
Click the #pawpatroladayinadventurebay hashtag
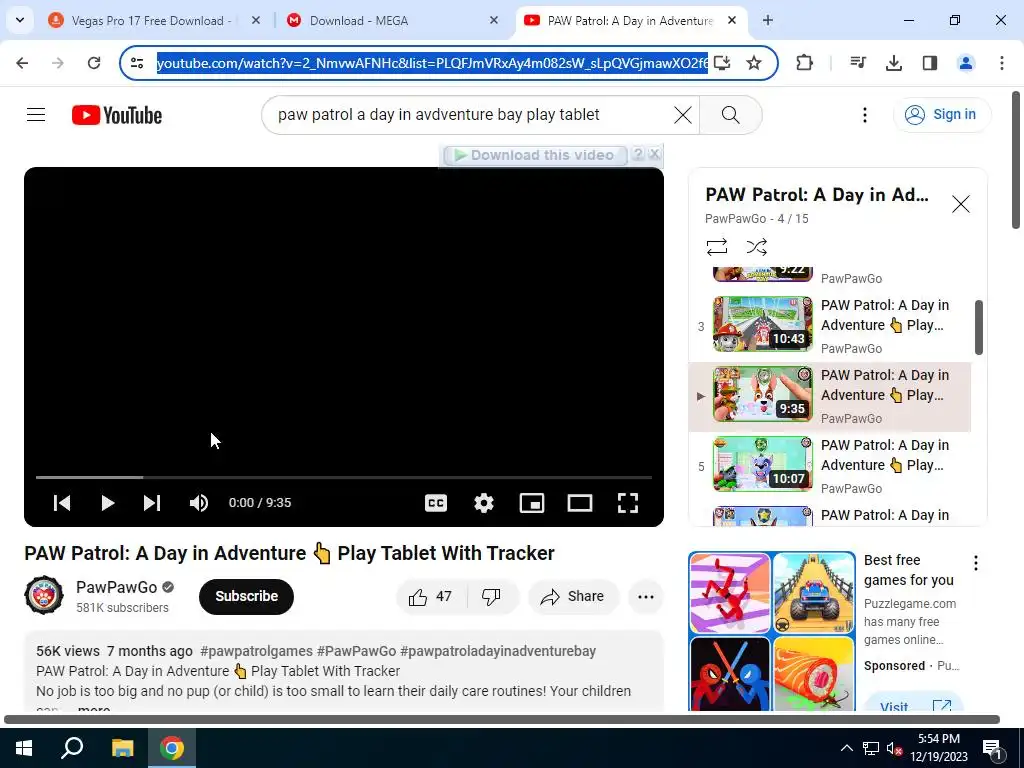[498, 651]
